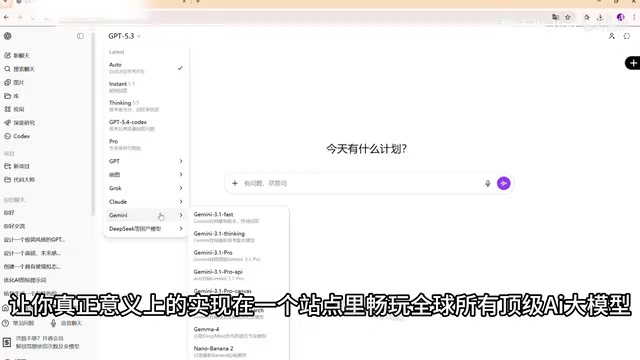Open the search chats option in the sidebar

pyautogui.click(x=19, y=69)
